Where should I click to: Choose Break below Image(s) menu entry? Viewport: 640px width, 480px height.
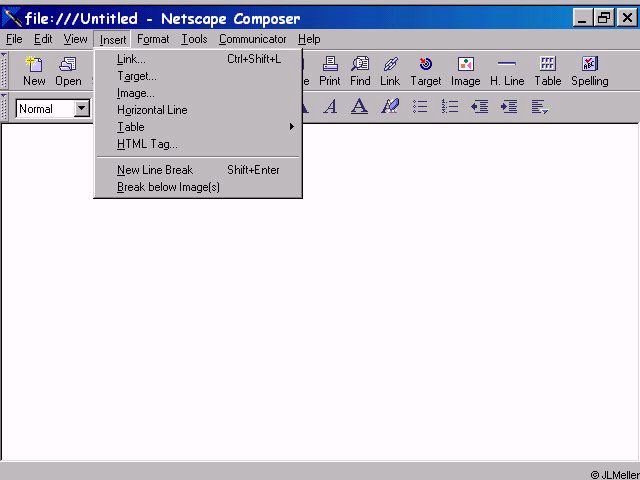coord(198,187)
